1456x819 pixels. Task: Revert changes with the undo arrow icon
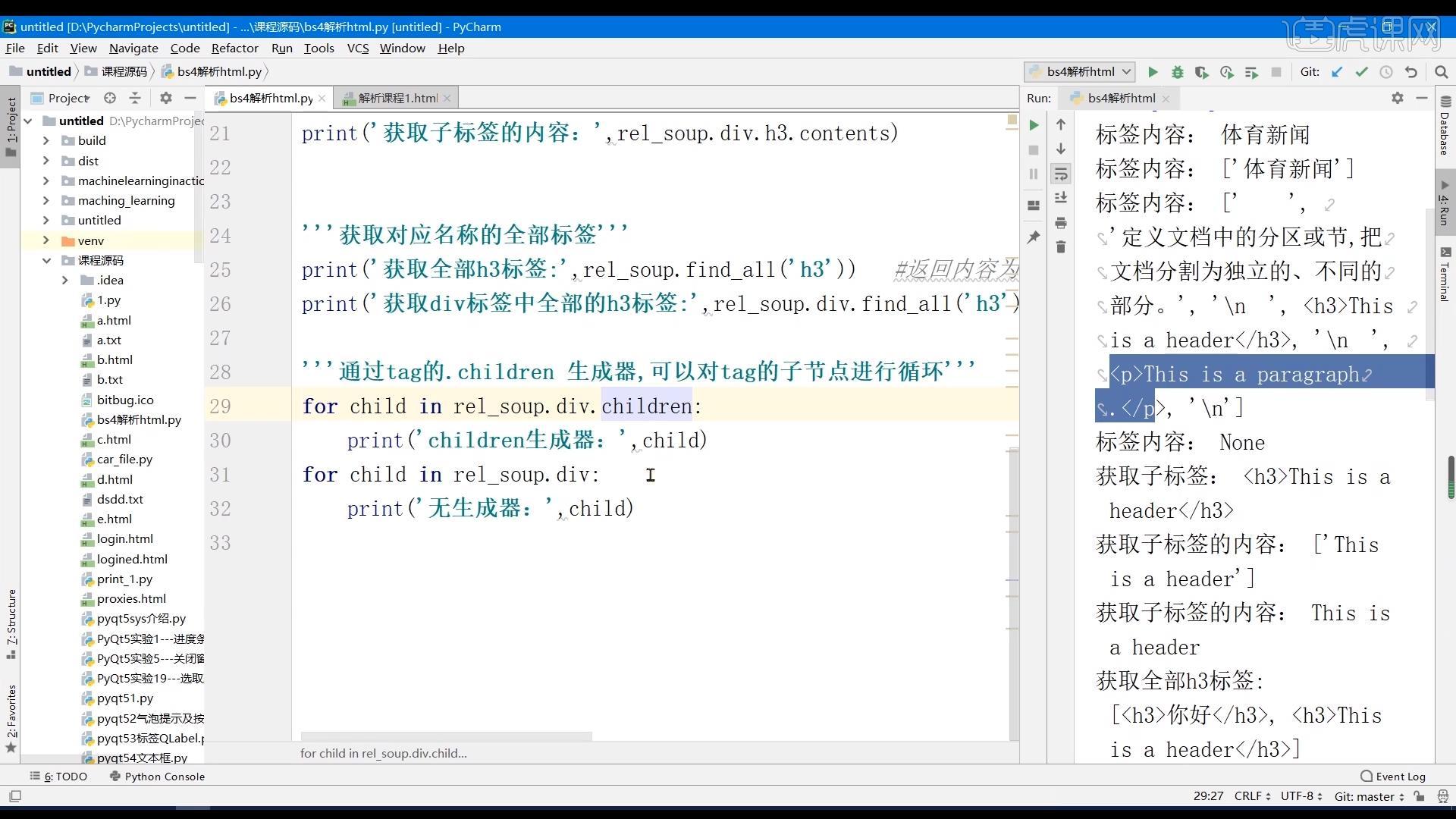pyautogui.click(x=1411, y=72)
